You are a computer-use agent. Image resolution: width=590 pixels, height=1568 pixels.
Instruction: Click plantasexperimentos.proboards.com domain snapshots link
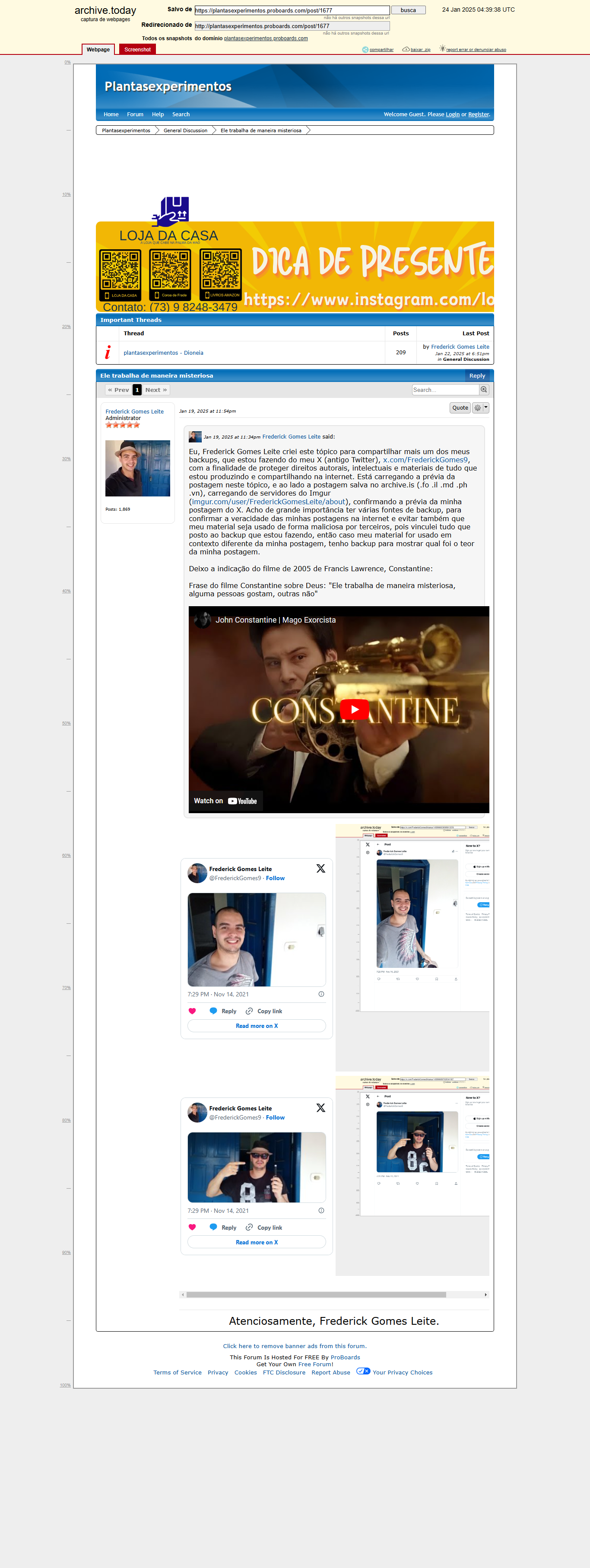[x=266, y=38]
